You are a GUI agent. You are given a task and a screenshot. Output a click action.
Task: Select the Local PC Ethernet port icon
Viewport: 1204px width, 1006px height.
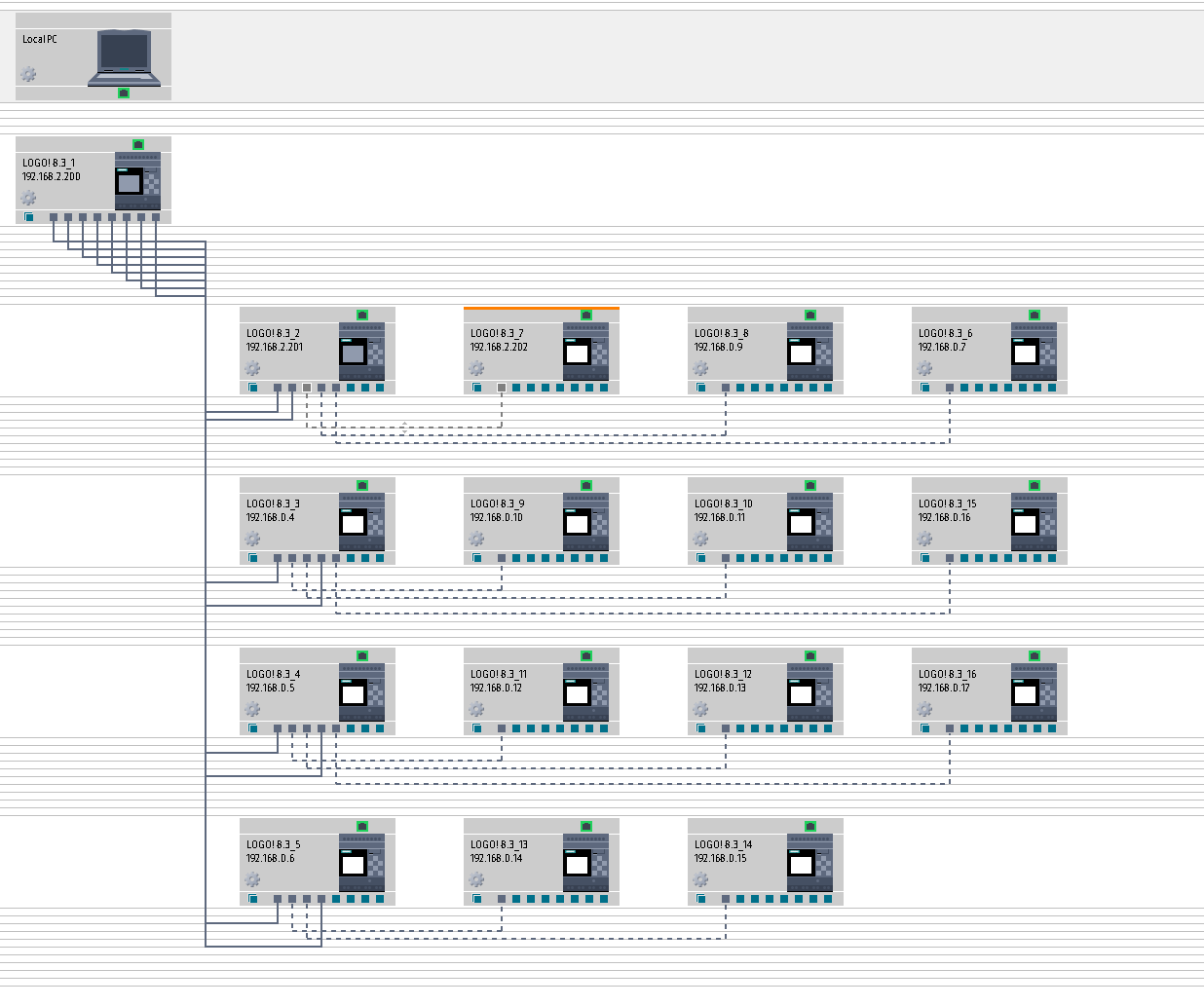click(124, 93)
